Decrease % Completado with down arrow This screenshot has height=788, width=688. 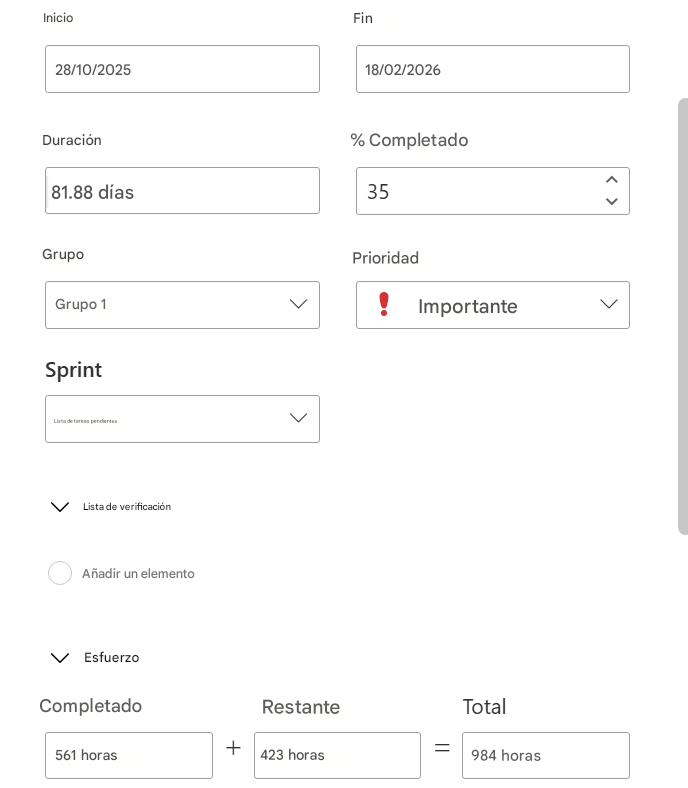[x=612, y=202]
